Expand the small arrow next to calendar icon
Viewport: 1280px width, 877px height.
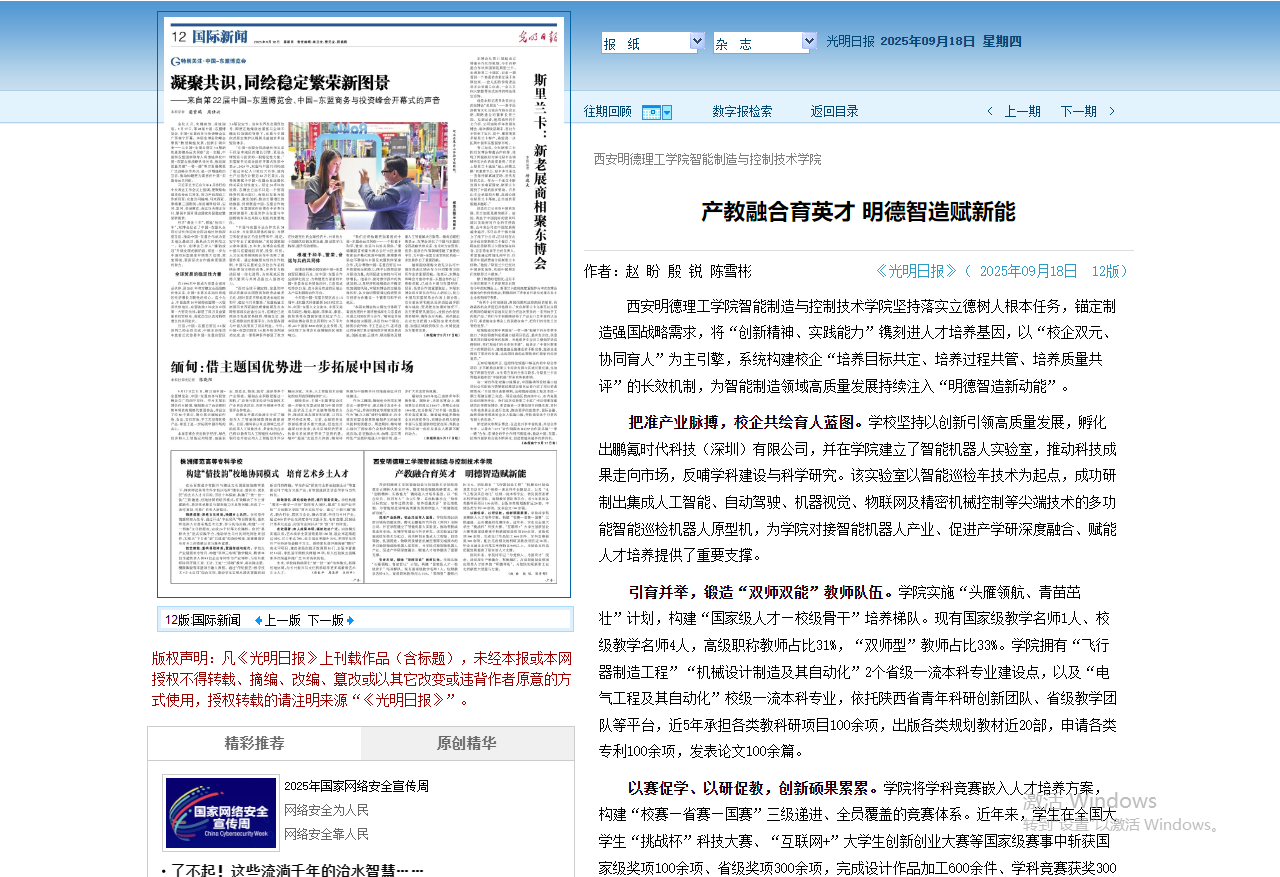pyautogui.click(x=667, y=112)
